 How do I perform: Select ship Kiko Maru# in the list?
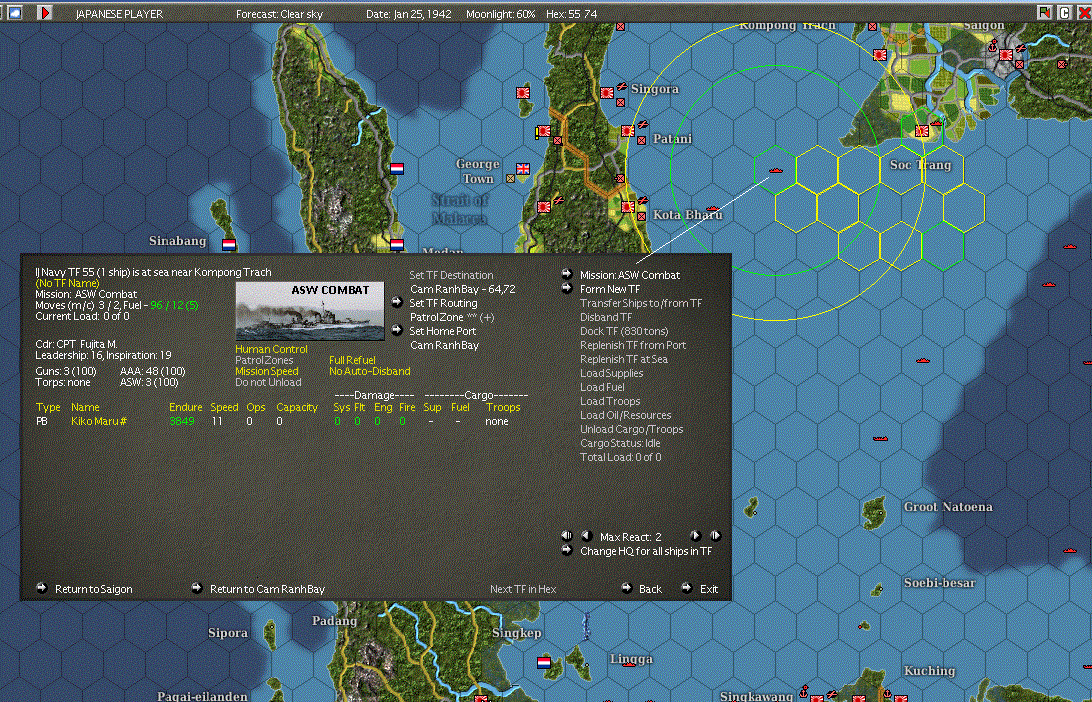(x=99, y=421)
